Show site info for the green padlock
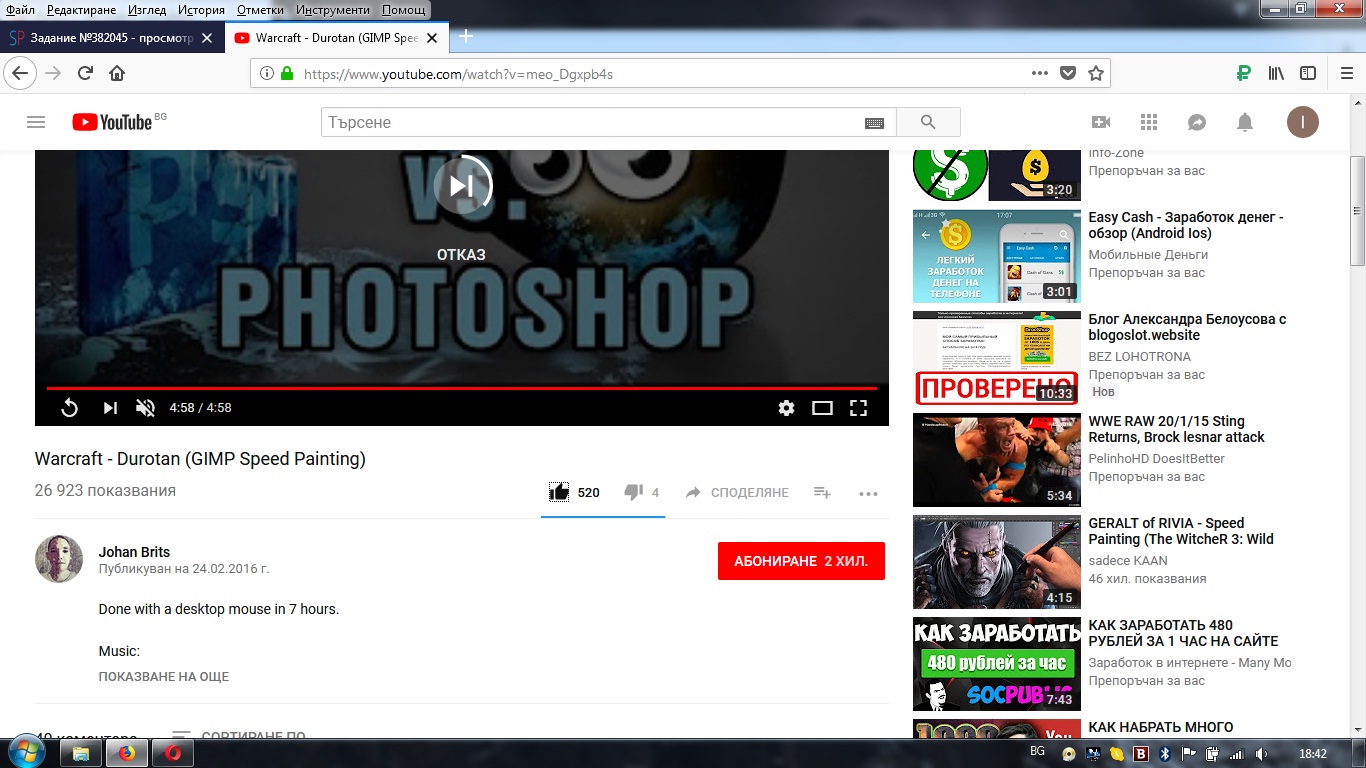Screen dimensions: 1366x768 pyautogui.click(x=288, y=74)
